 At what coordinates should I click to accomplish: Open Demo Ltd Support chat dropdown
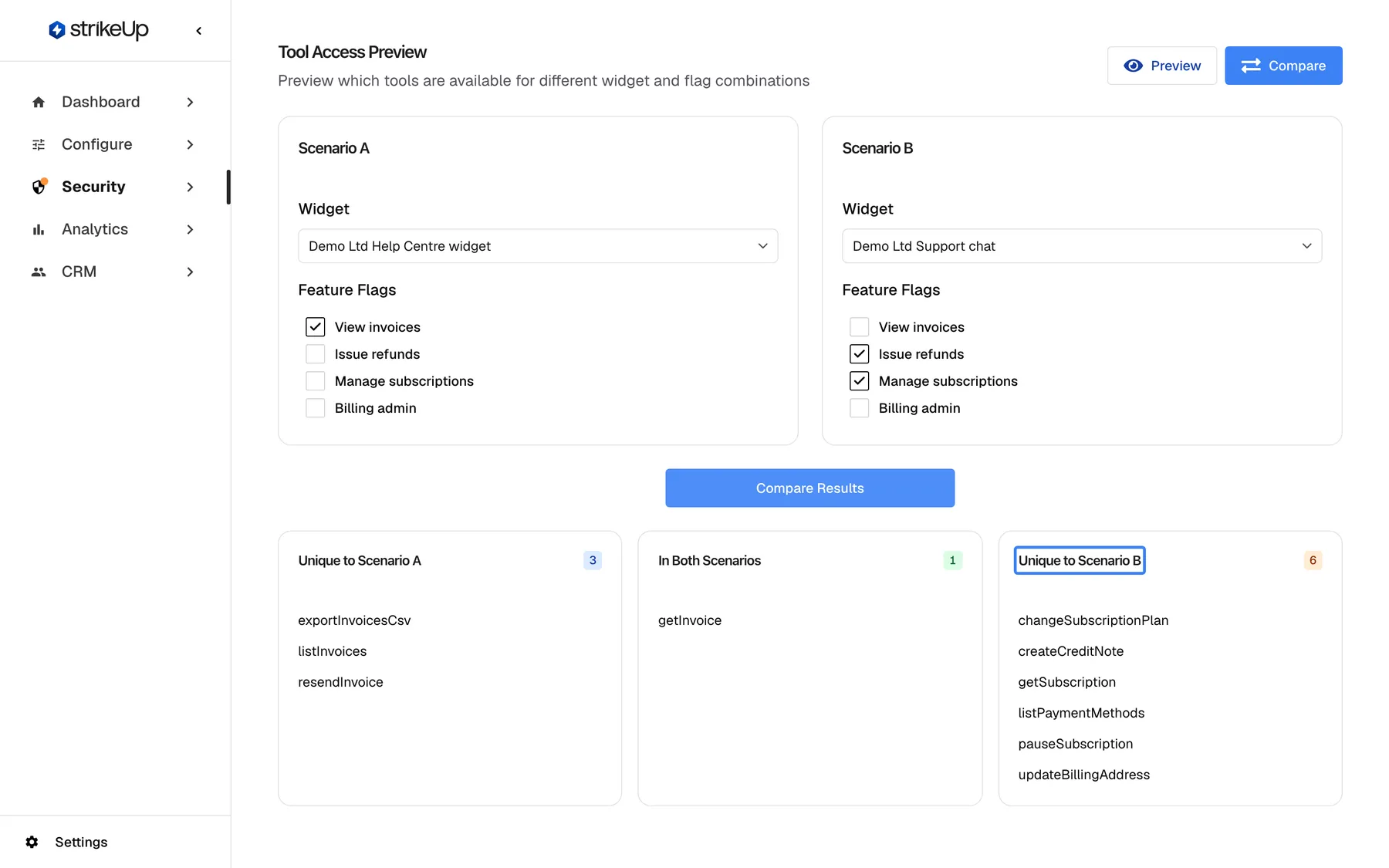[1082, 246]
